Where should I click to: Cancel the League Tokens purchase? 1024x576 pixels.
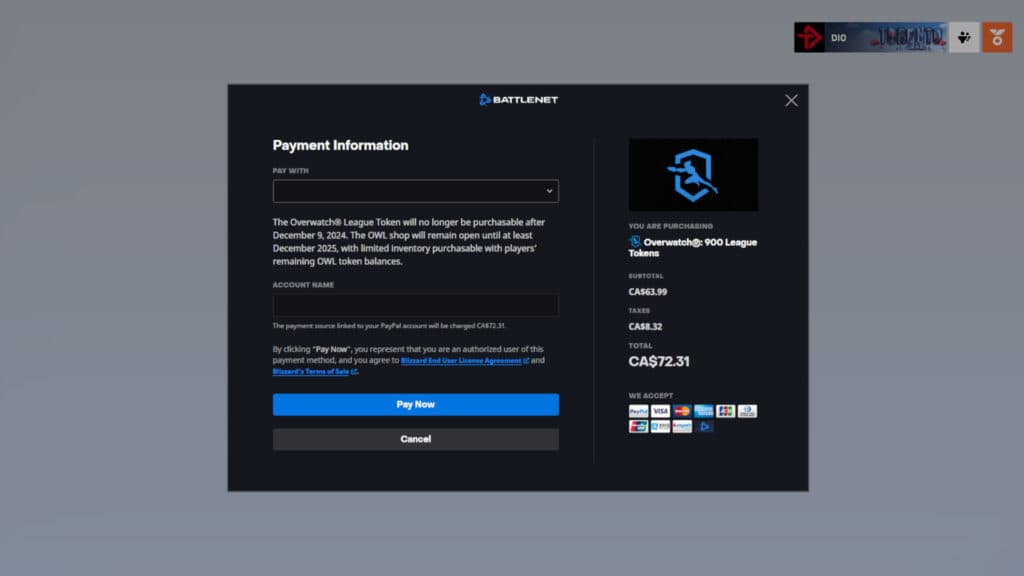pyautogui.click(x=415, y=438)
